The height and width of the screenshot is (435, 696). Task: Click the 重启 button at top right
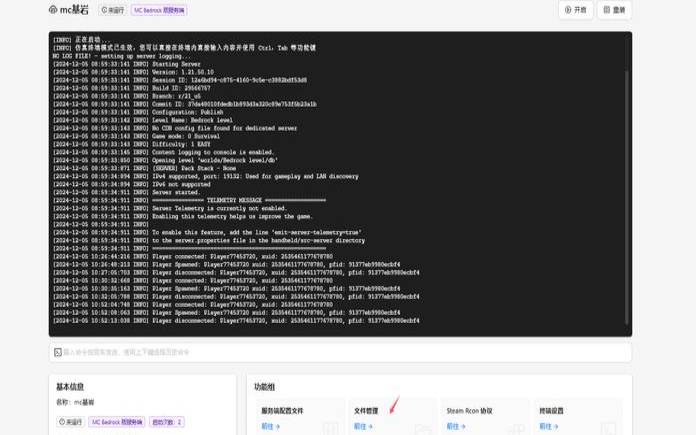point(614,10)
